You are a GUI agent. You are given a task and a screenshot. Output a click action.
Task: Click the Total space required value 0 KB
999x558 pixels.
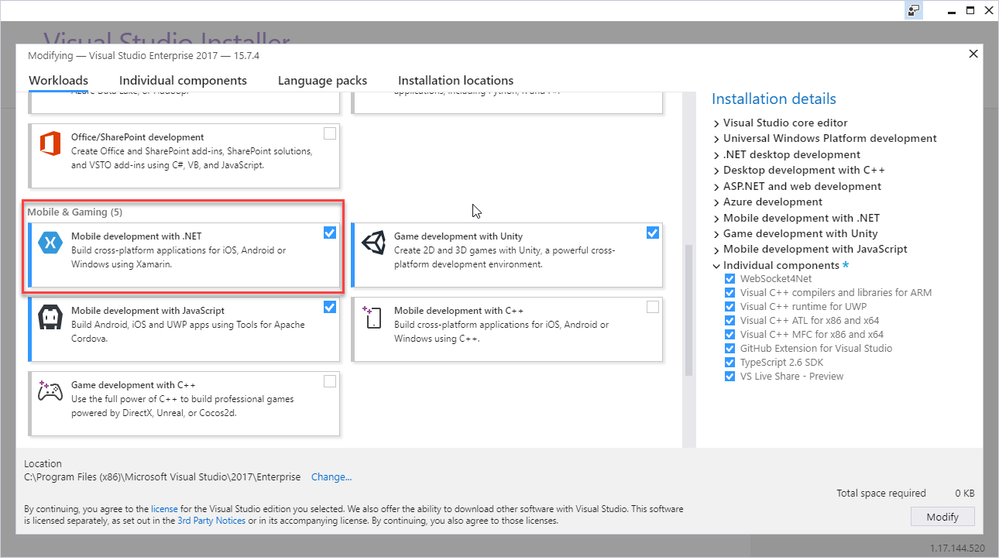tap(965, 493)
